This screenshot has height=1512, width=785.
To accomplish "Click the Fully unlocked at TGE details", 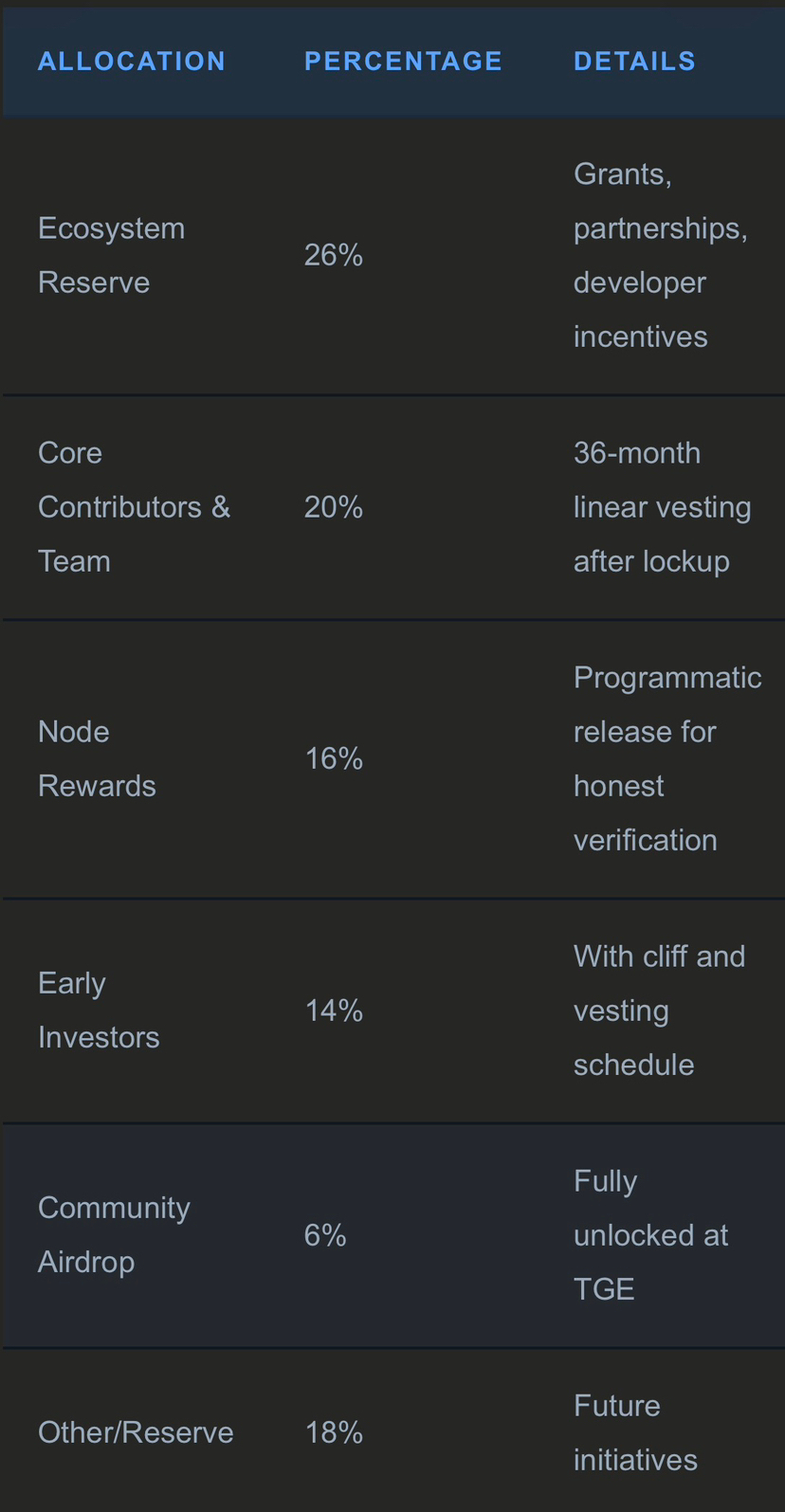I will 650,1234.
